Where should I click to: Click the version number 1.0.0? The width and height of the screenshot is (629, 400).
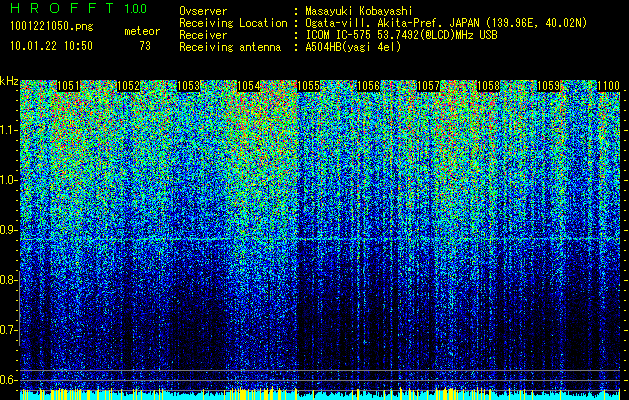tap(136, 8)
